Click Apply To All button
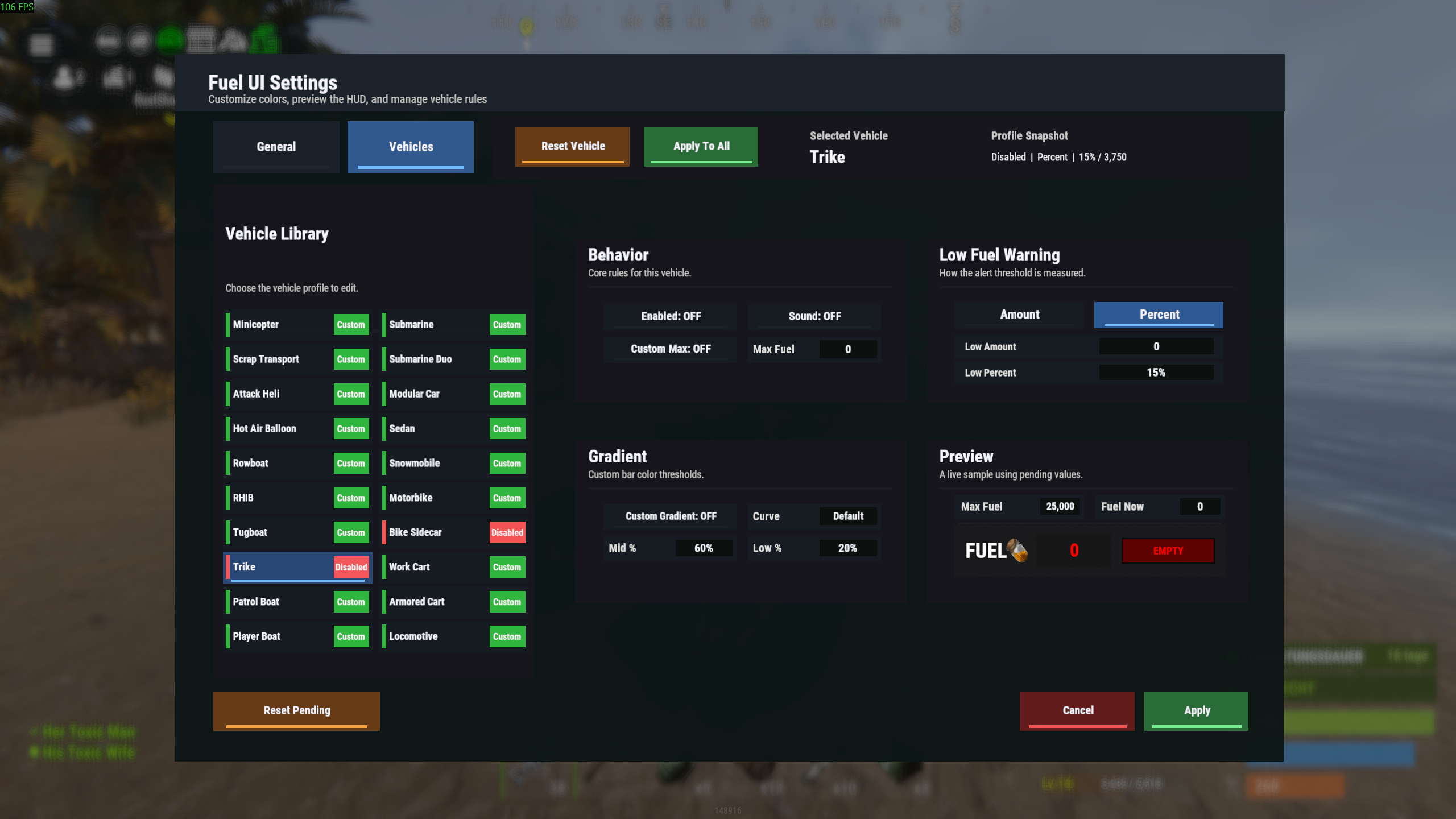This screenshot has height=819, width=1456. 701,146
